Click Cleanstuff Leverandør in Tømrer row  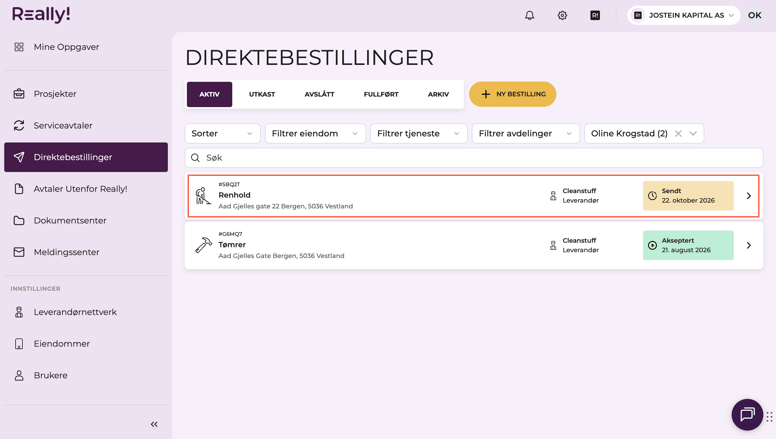point(581,245)
